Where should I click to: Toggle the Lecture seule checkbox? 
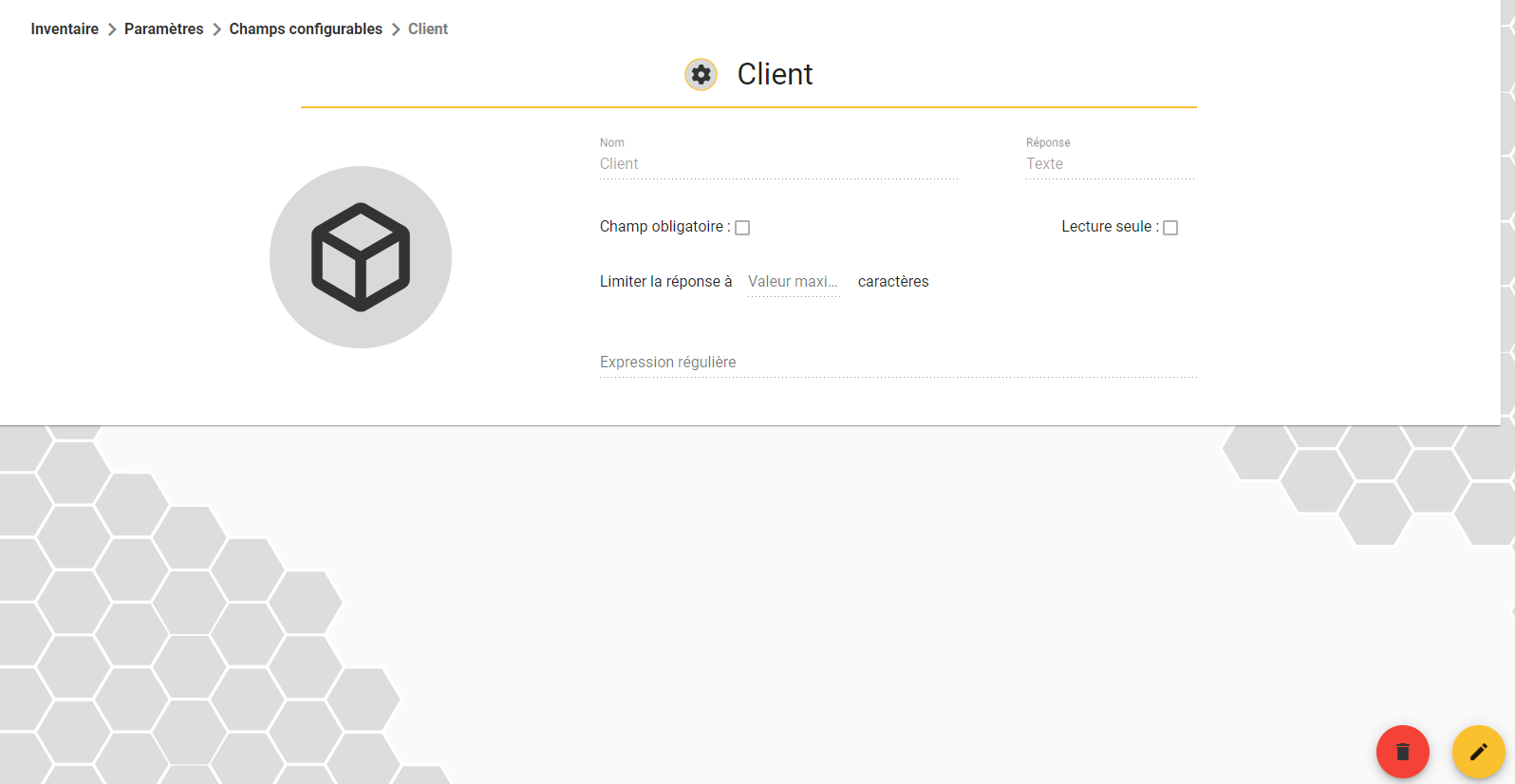pos(1170,228)
